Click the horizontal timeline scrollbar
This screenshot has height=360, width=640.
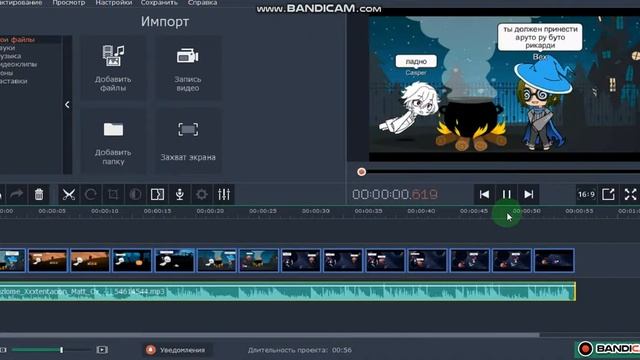coord(269,335)
